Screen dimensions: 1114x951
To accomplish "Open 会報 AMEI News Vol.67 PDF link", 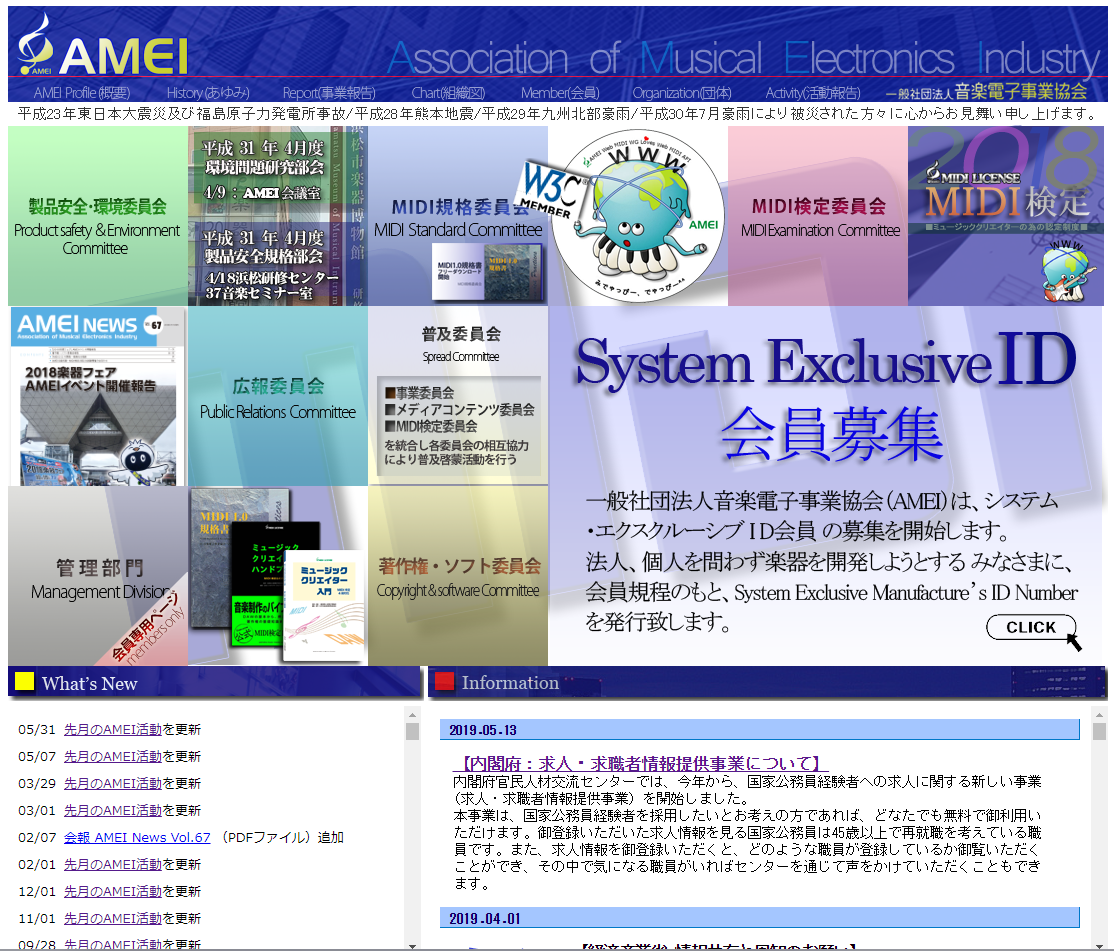I will pyautogui.click(x=137, y=837).
